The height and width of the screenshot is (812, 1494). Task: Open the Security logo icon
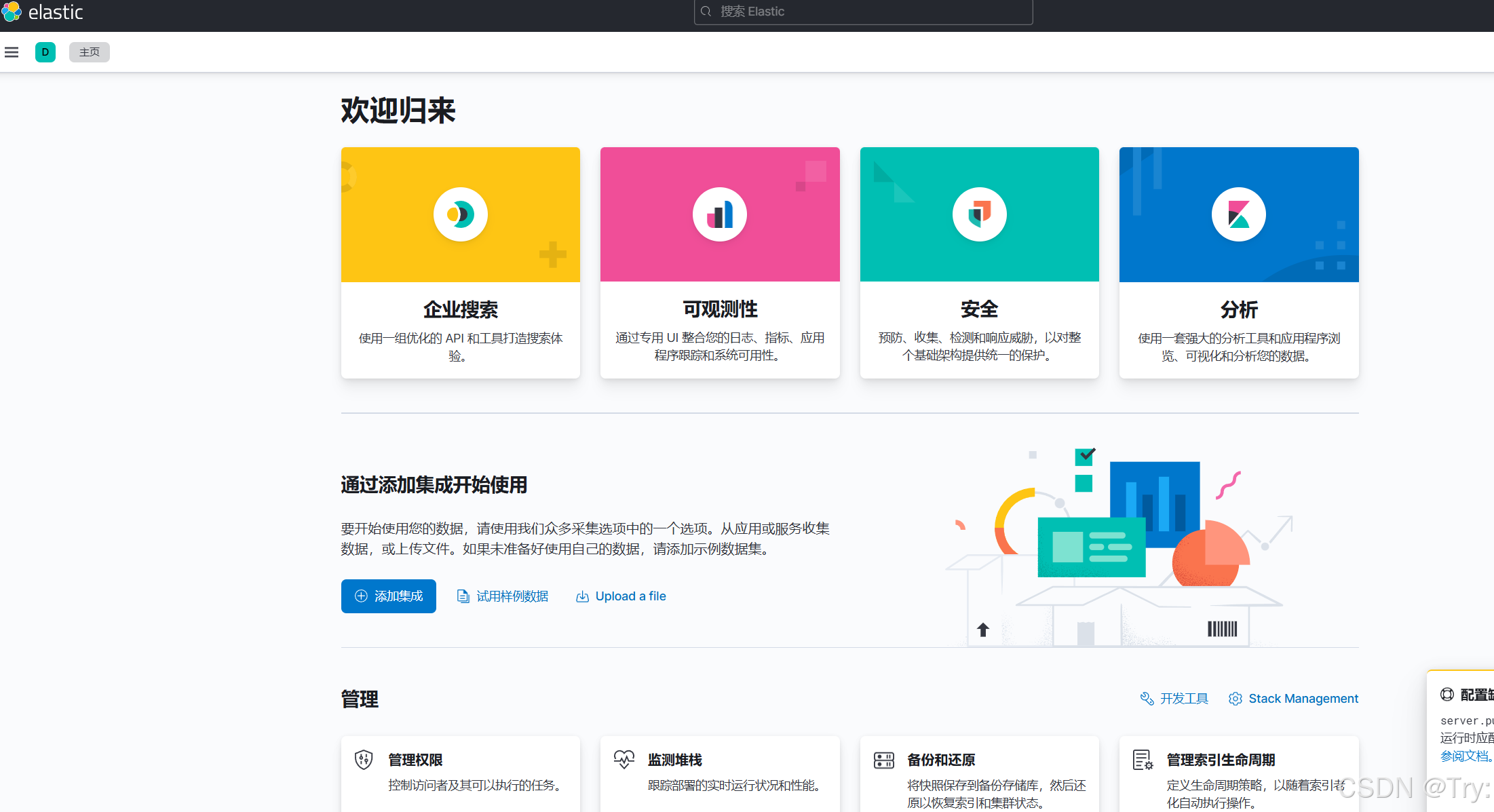click(980, 214)
